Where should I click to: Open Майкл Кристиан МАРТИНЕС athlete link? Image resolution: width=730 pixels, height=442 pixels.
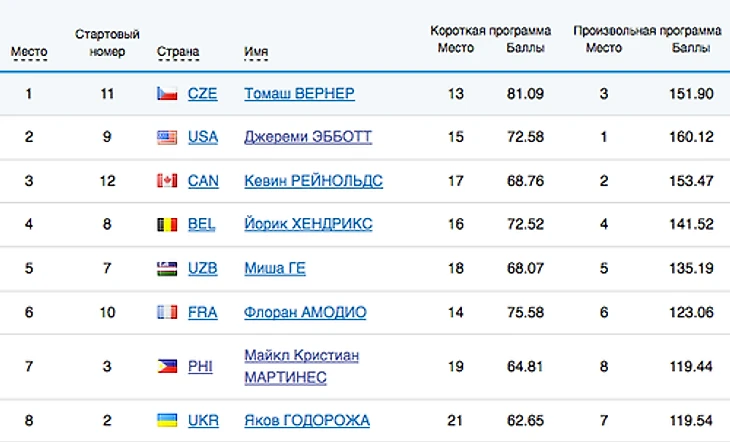(301, 366)
